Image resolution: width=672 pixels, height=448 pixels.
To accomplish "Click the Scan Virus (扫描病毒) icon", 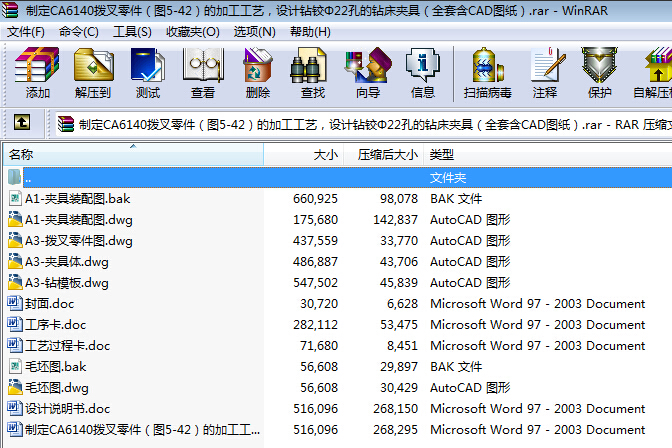I will click(x=487, y=65).
